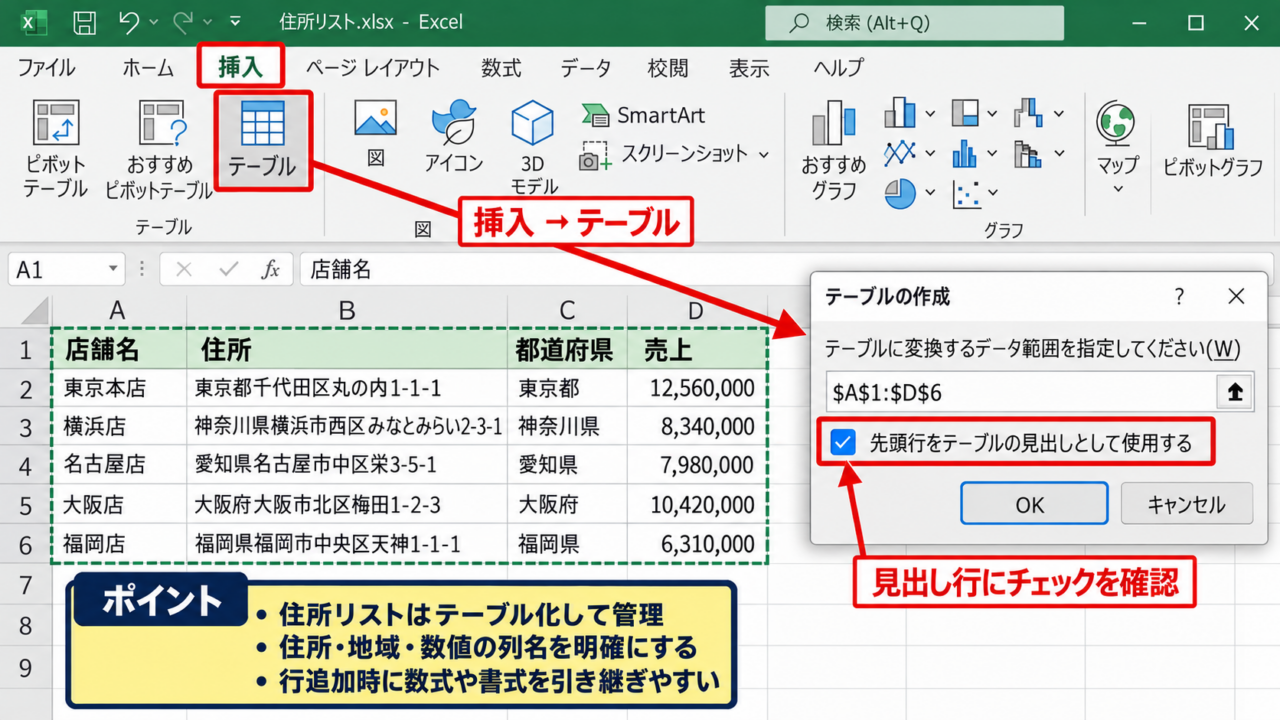
Task: Expand the undo history dropdown arrow
Action: point(153,21)
